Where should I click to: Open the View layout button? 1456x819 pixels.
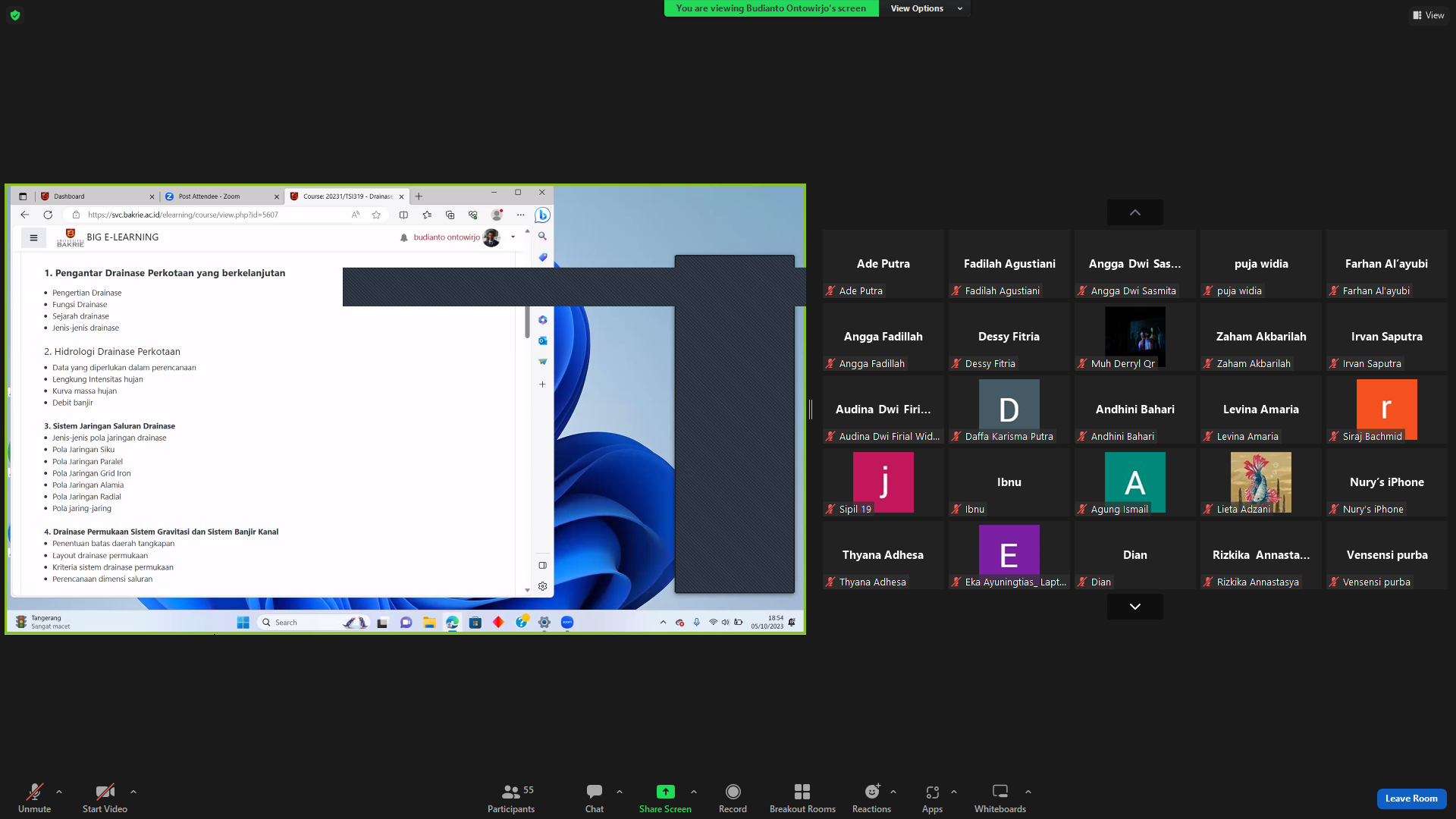coord(1429,15)
